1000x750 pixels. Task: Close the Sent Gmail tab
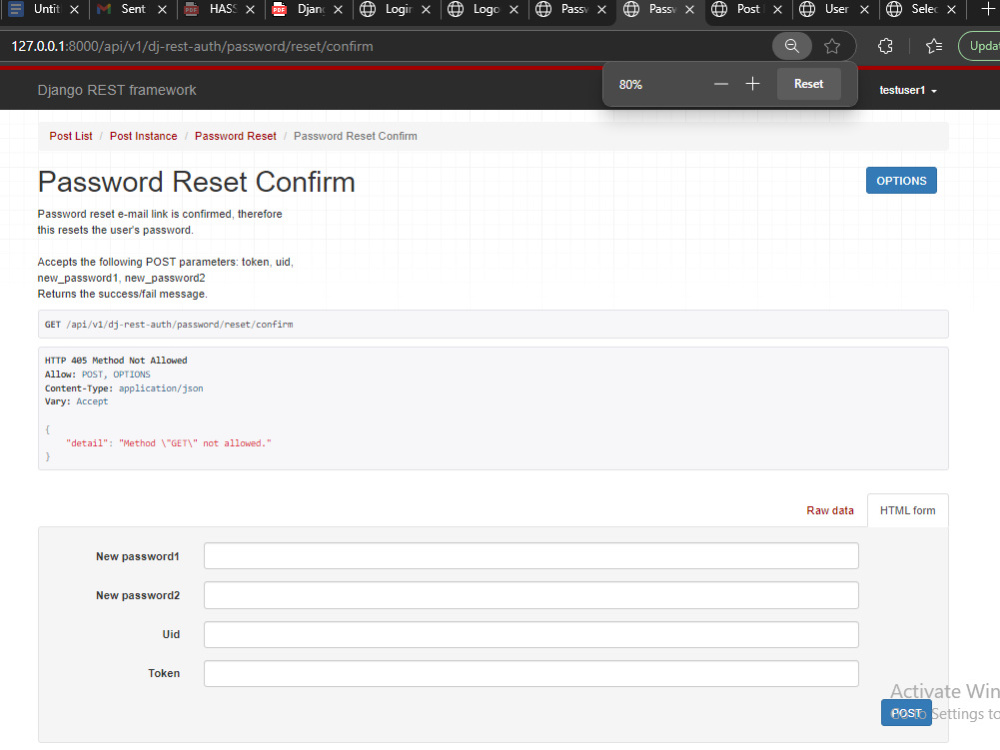click(162, 10)
